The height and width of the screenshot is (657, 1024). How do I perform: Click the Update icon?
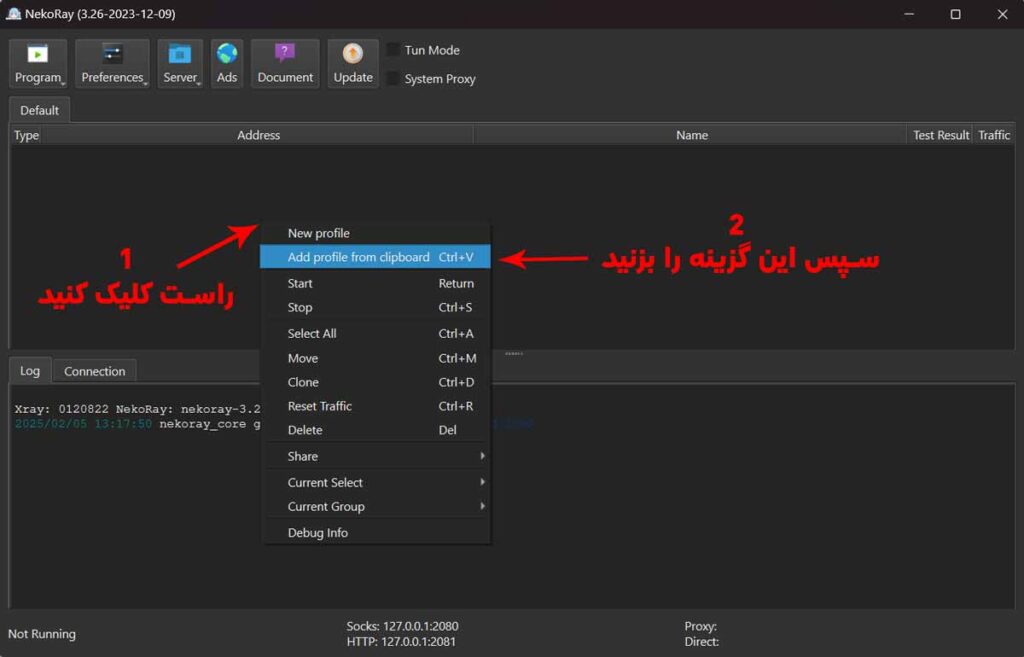point(352,62)
